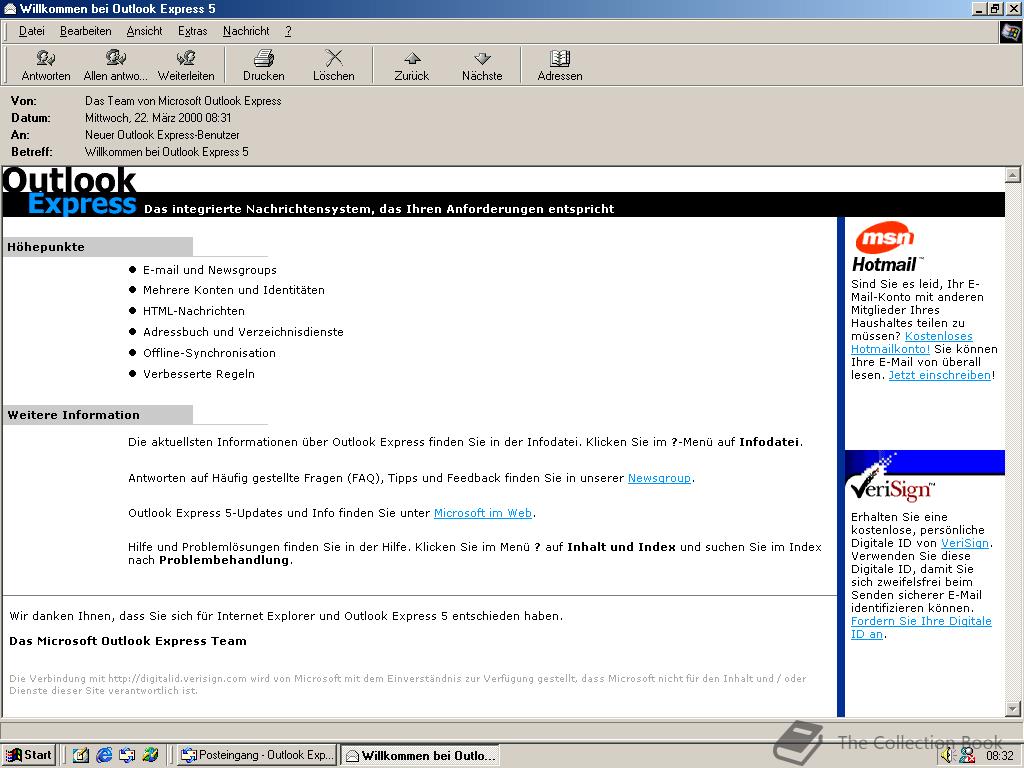Click the Windows Start button
The image size is (1024, 768).
pyautogui.click(x=28, y=755)
